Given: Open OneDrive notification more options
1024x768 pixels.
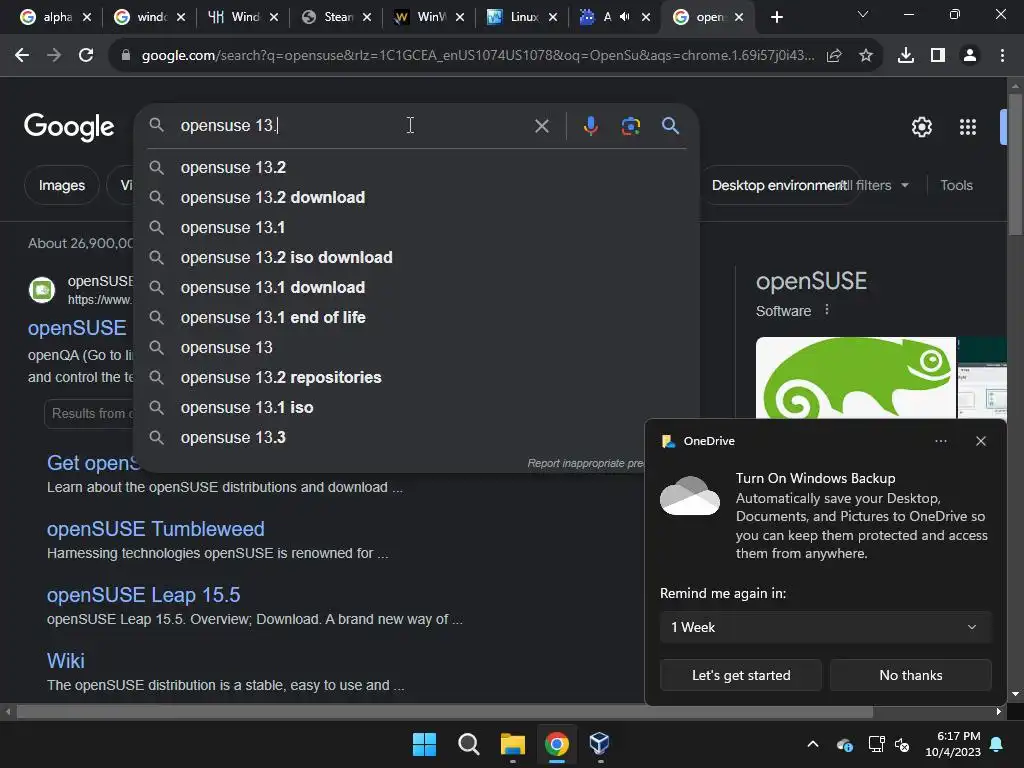Looking at the screenshot, I should 941,441.
